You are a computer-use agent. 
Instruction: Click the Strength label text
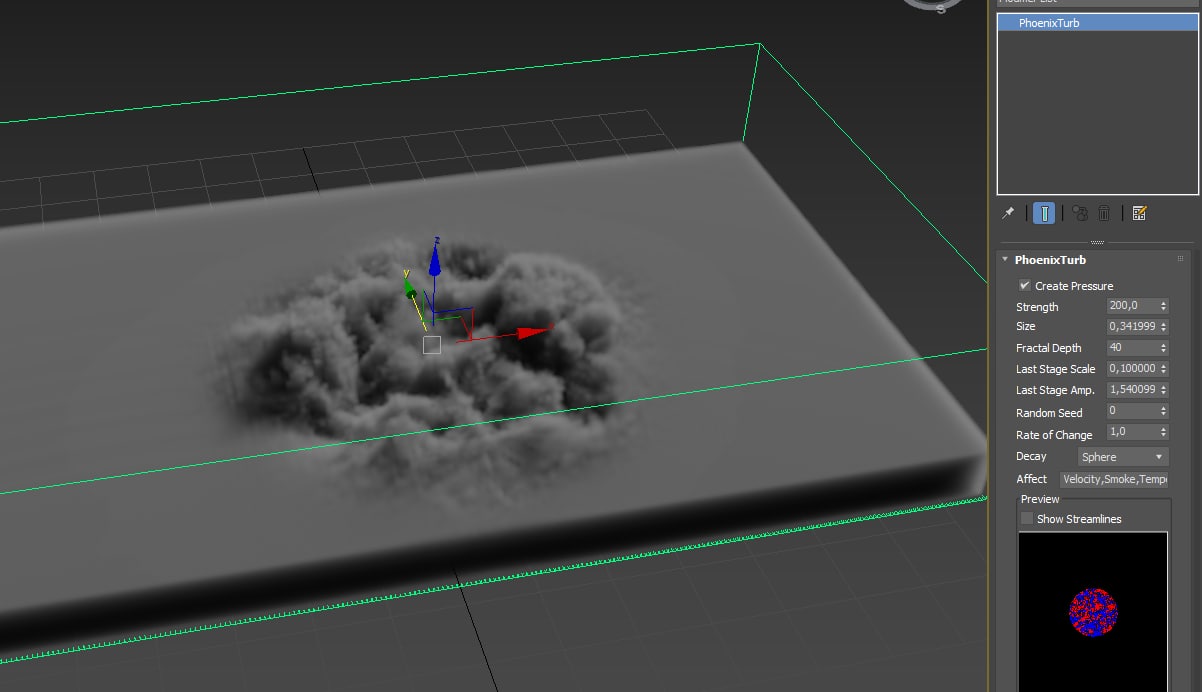point(1037,307)
